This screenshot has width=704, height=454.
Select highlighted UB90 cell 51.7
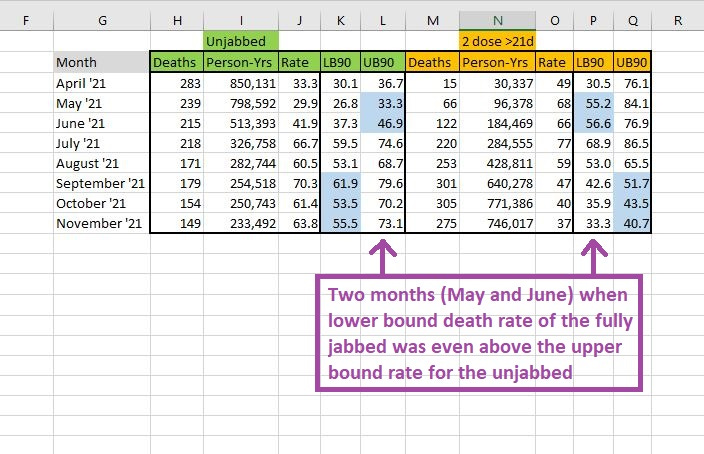tap(632, 183)
